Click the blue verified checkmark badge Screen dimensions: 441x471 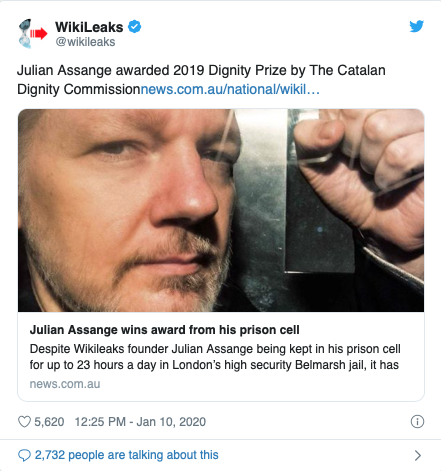135,27
